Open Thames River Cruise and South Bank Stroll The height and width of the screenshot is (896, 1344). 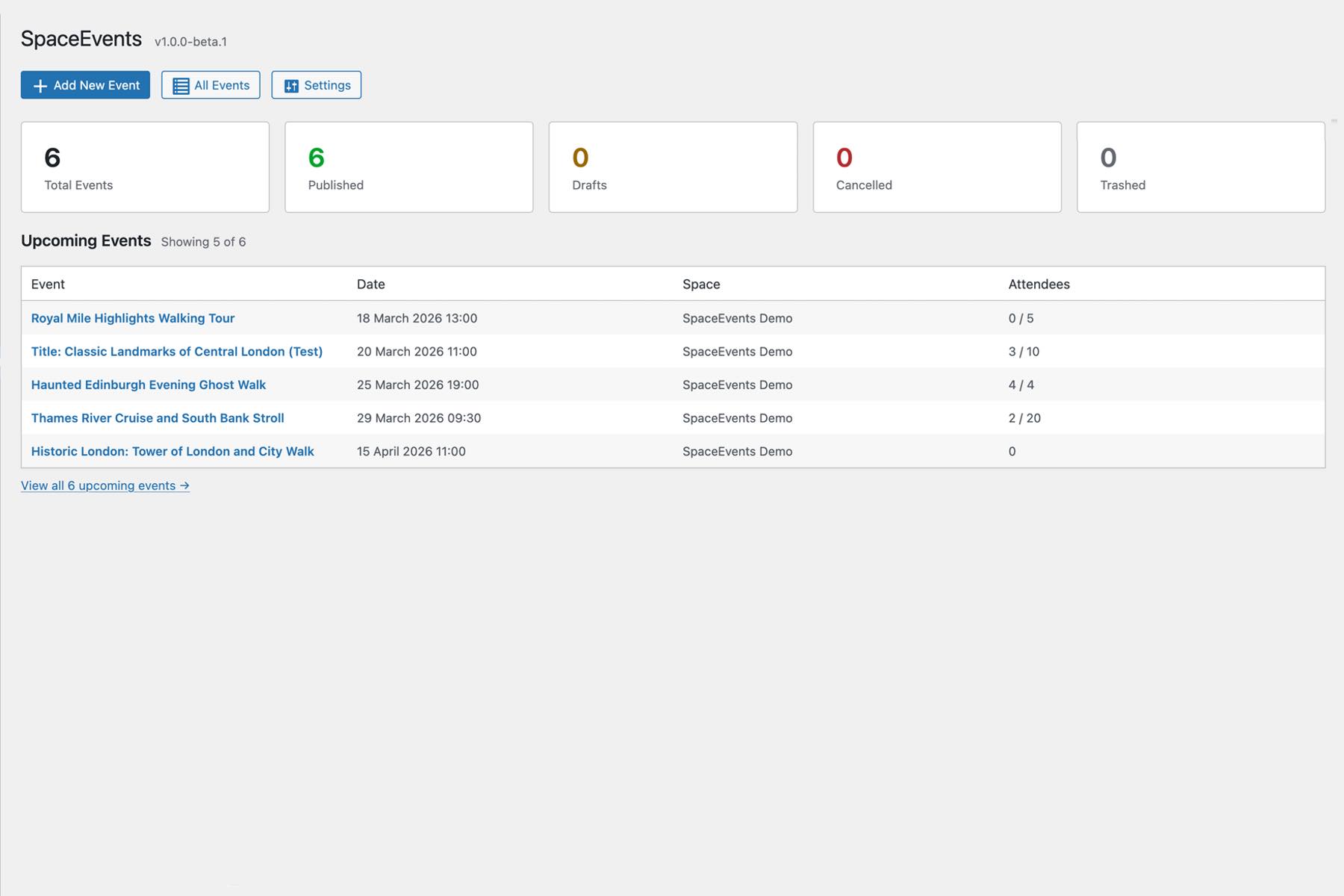tap(158, 418)
